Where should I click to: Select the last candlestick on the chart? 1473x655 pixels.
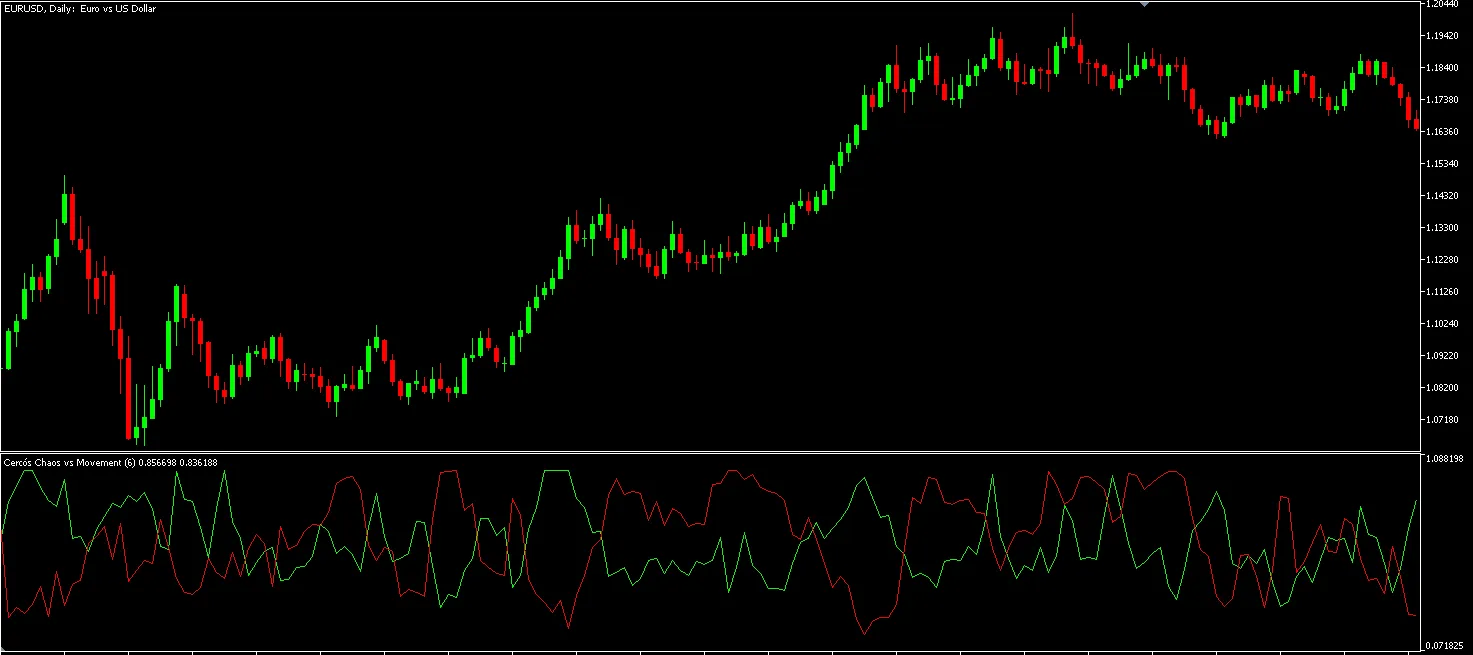pyautogui.click(x=1416, y=125)
